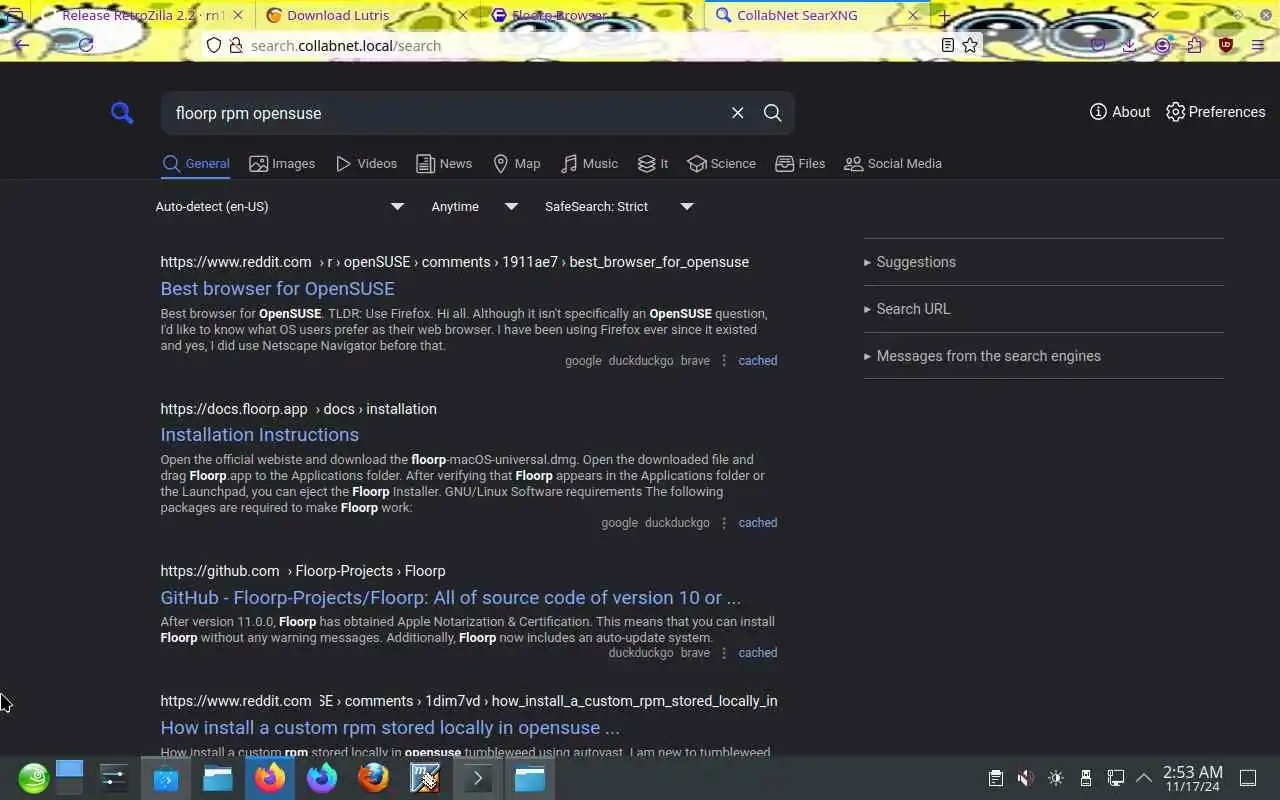Select the General category tab
This screenshot has height=800, width=1280.
point(196,164)
